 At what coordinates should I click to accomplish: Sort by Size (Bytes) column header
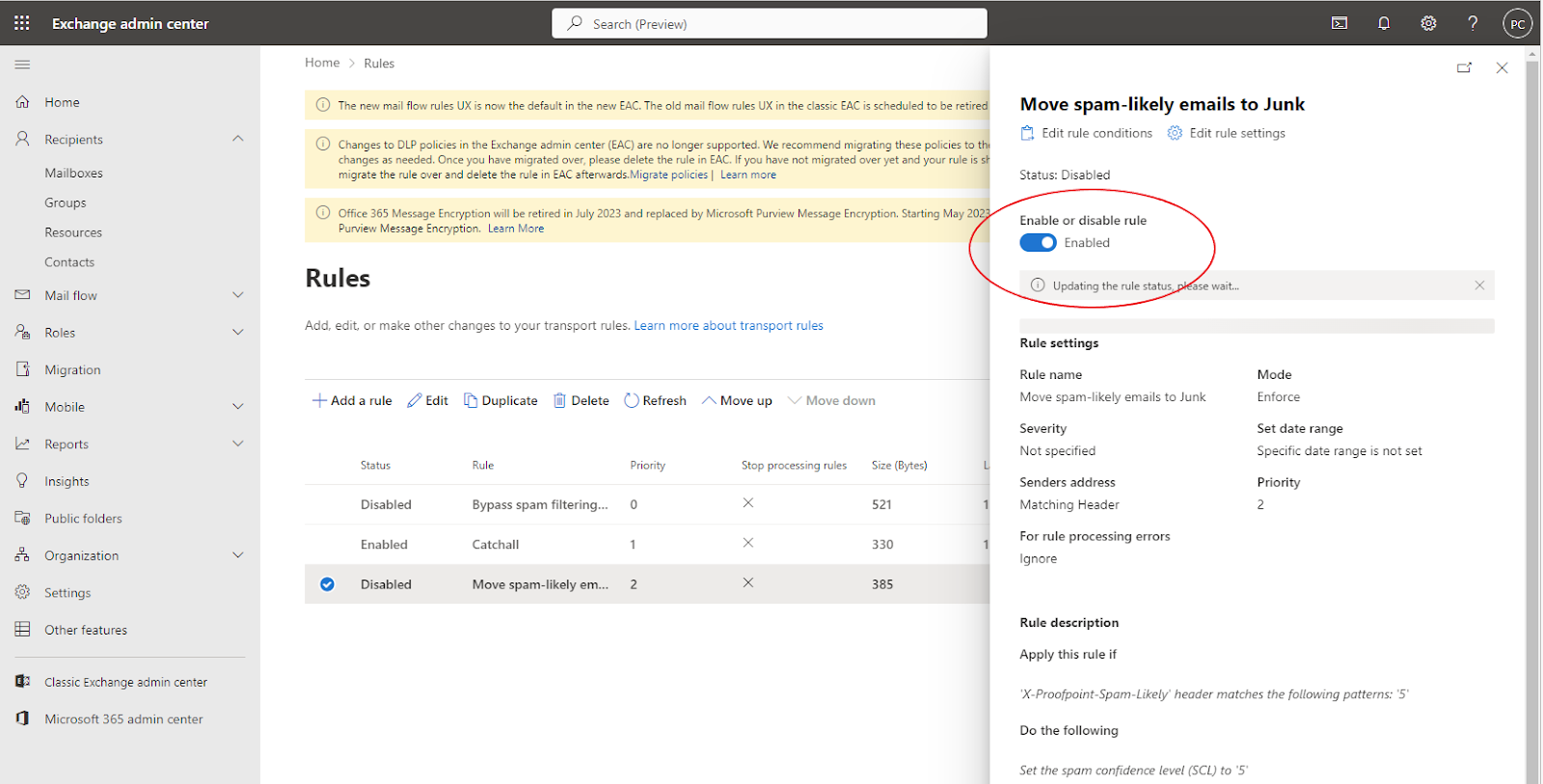(x=899, y=465)
